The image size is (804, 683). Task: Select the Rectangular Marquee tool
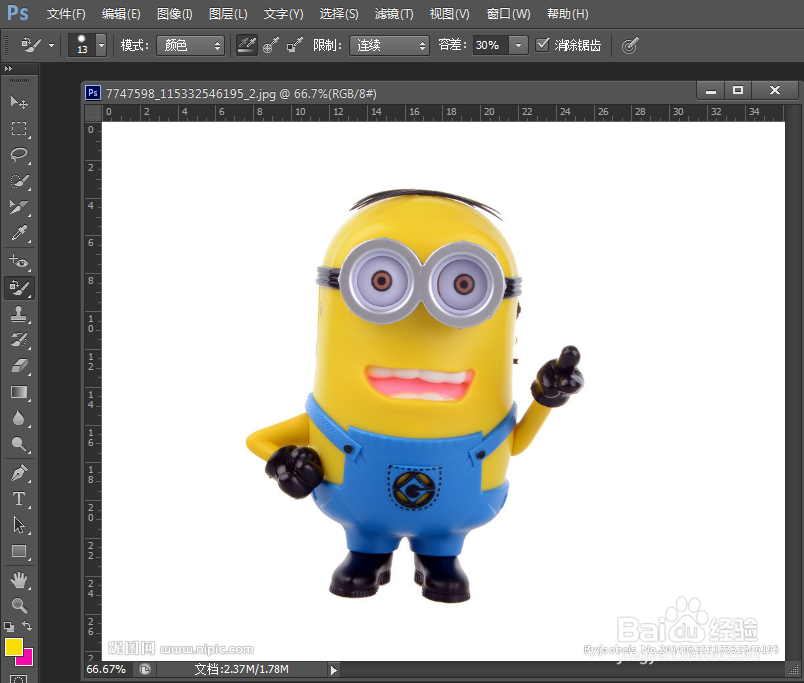coord(19,128)
